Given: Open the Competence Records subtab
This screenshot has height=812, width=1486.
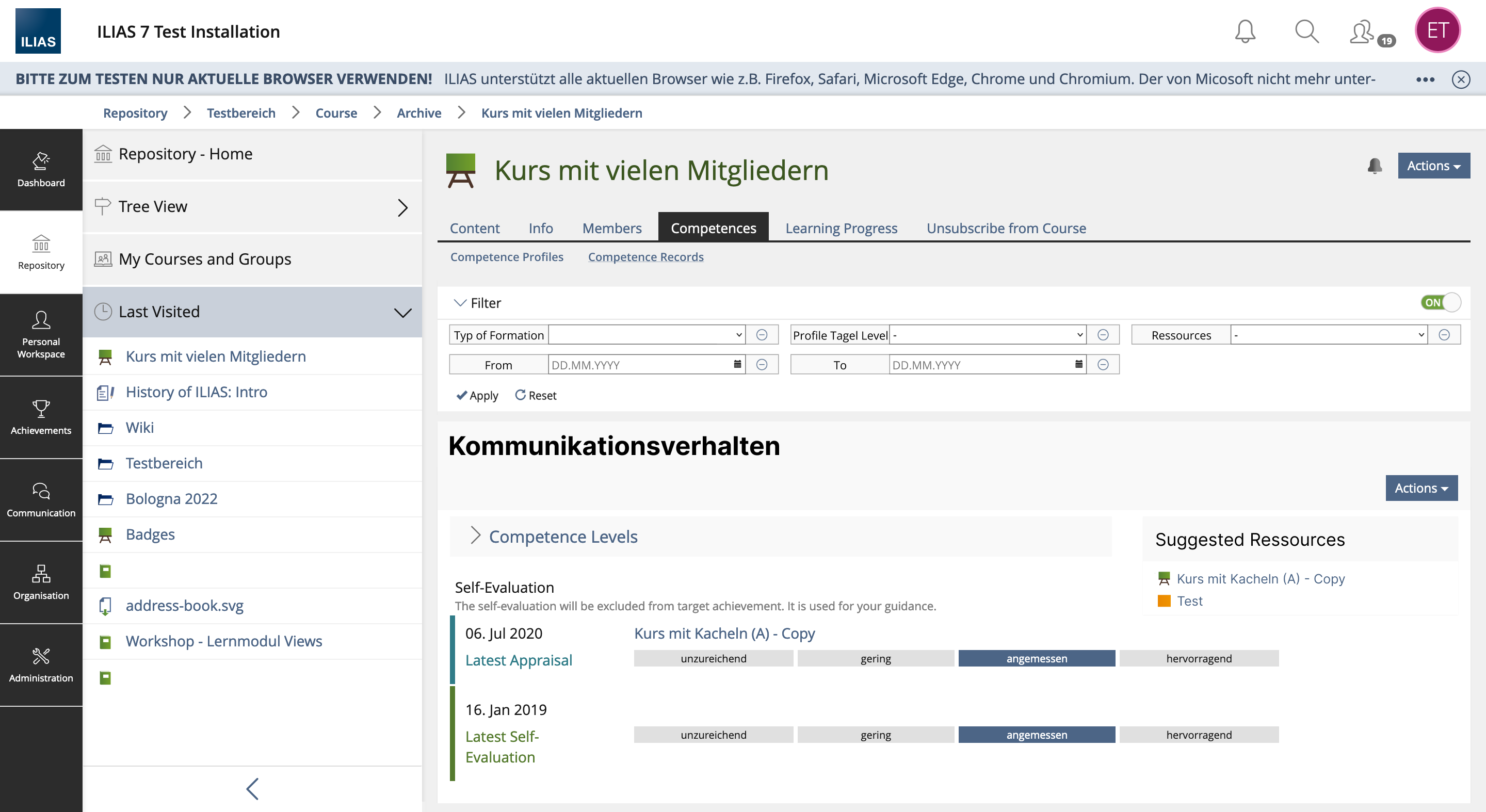Looking at the screenshot, I should tap(645, 256).
